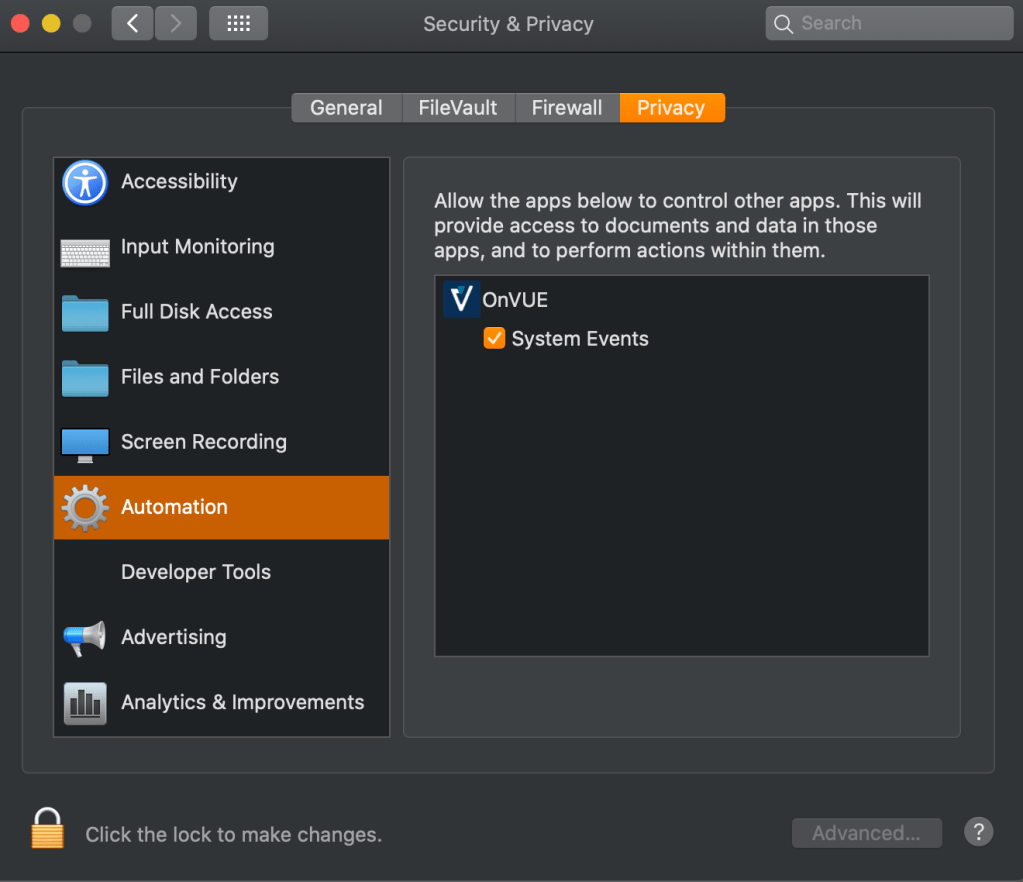
Task: Click the Search field
Action: tap(889, 23)
